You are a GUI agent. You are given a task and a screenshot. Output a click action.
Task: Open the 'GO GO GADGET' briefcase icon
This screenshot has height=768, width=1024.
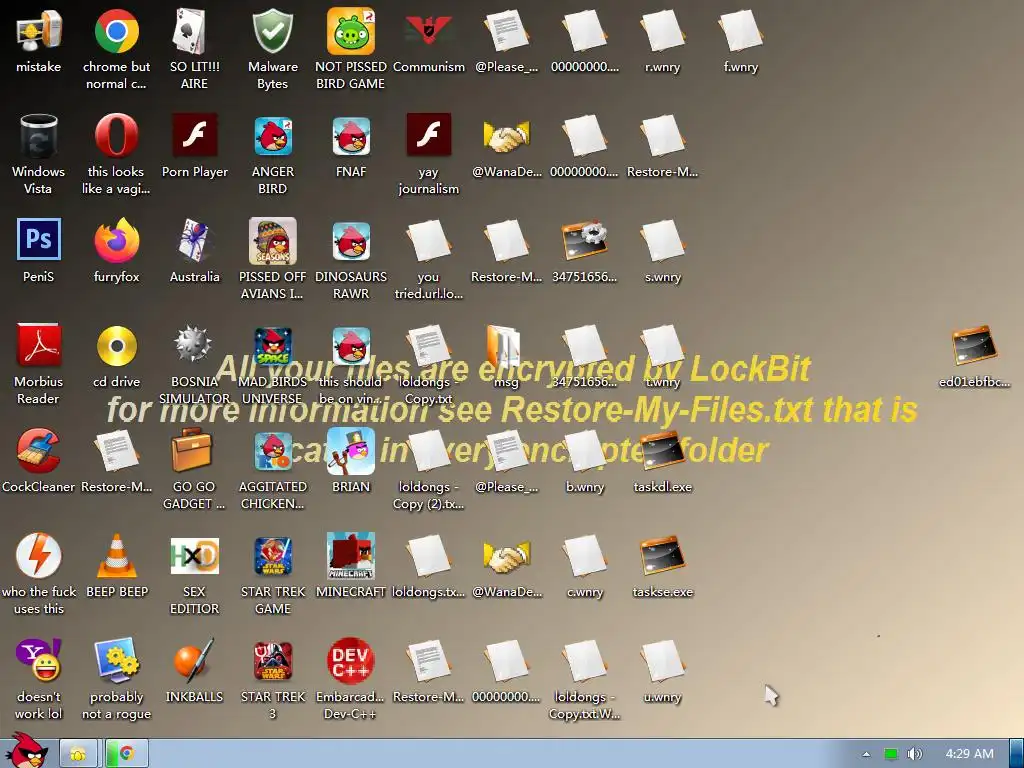point(193,451)
